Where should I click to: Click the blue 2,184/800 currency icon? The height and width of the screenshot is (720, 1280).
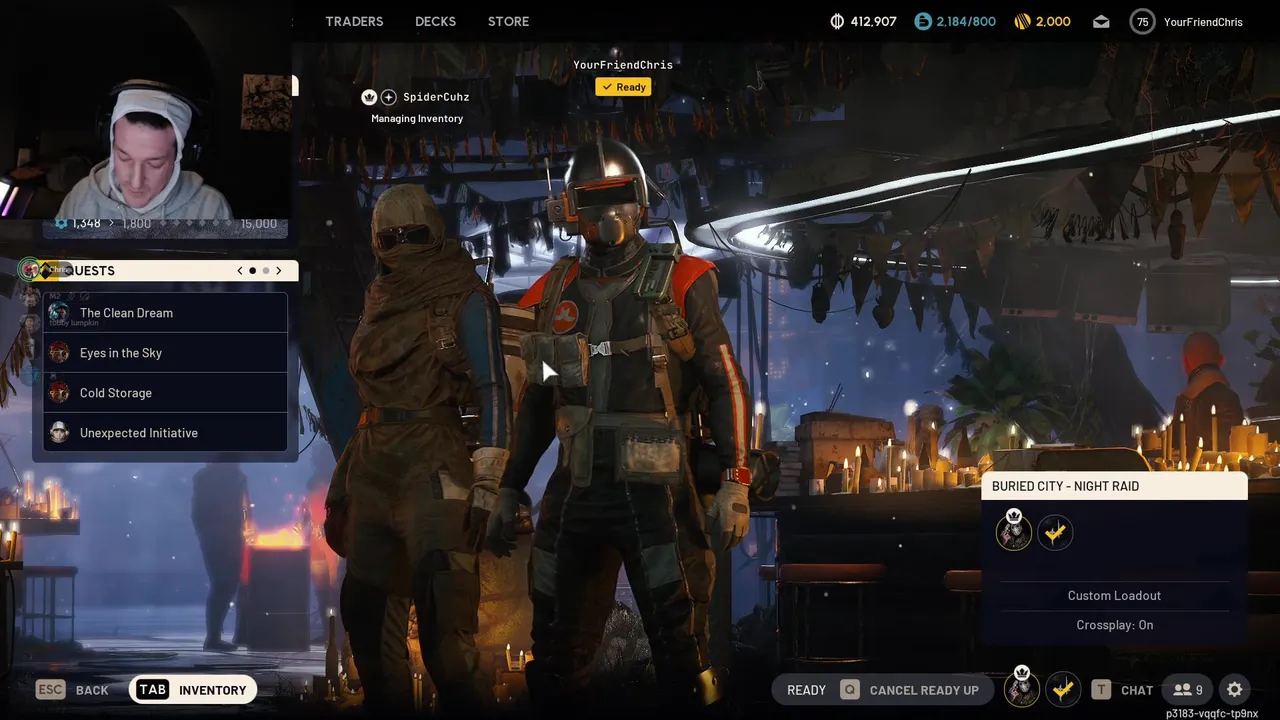[x=923, y=21]
